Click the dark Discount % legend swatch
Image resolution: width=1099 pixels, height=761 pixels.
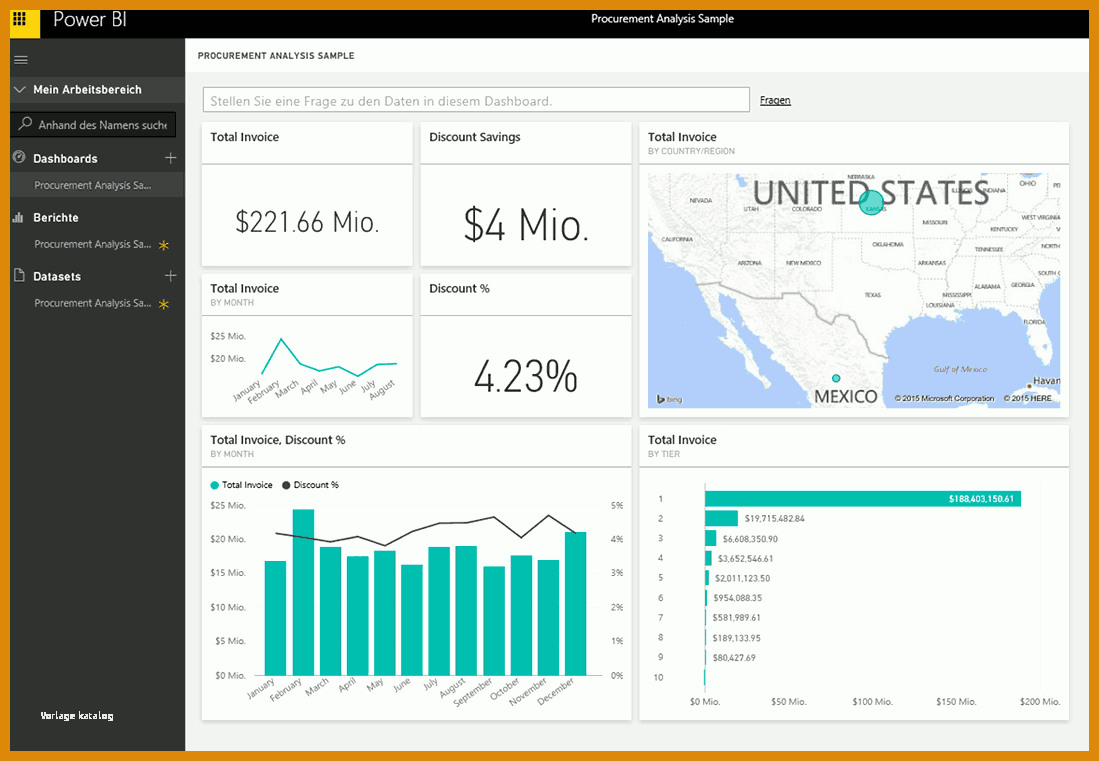coord(286,485)
